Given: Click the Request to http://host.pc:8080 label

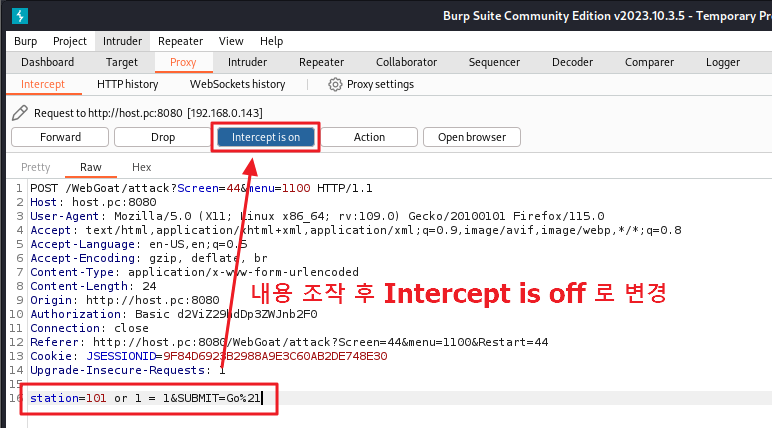Looking at the screenshot, I should coord(148,113).
